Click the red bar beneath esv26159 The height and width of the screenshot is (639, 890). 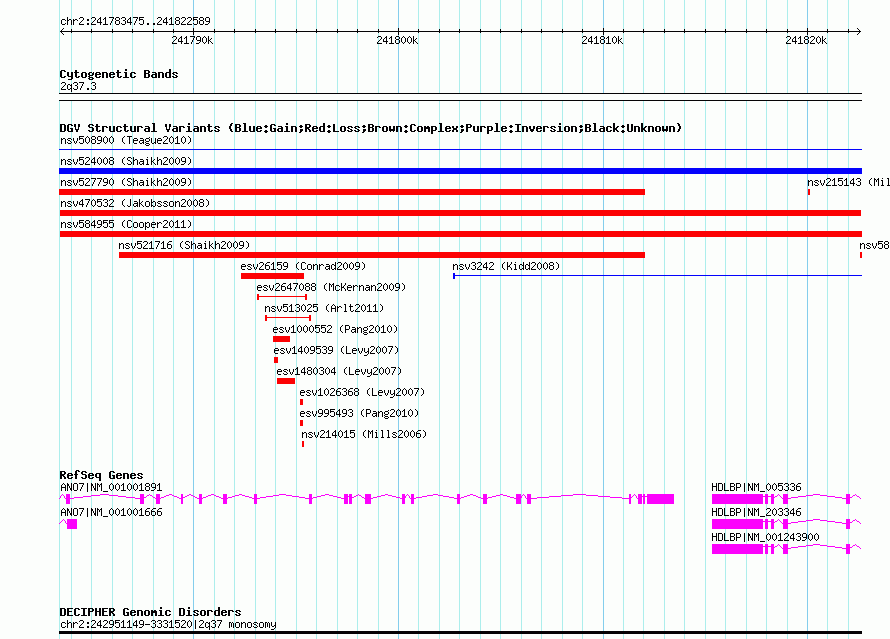(272, 276)
